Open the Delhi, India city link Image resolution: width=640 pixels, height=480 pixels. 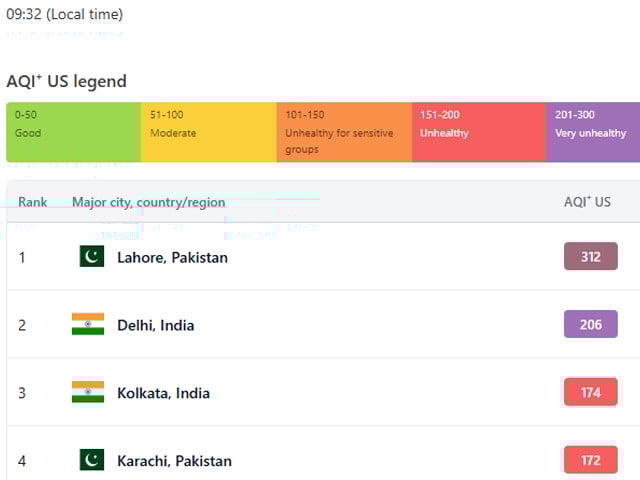click(x=155, y=325)
